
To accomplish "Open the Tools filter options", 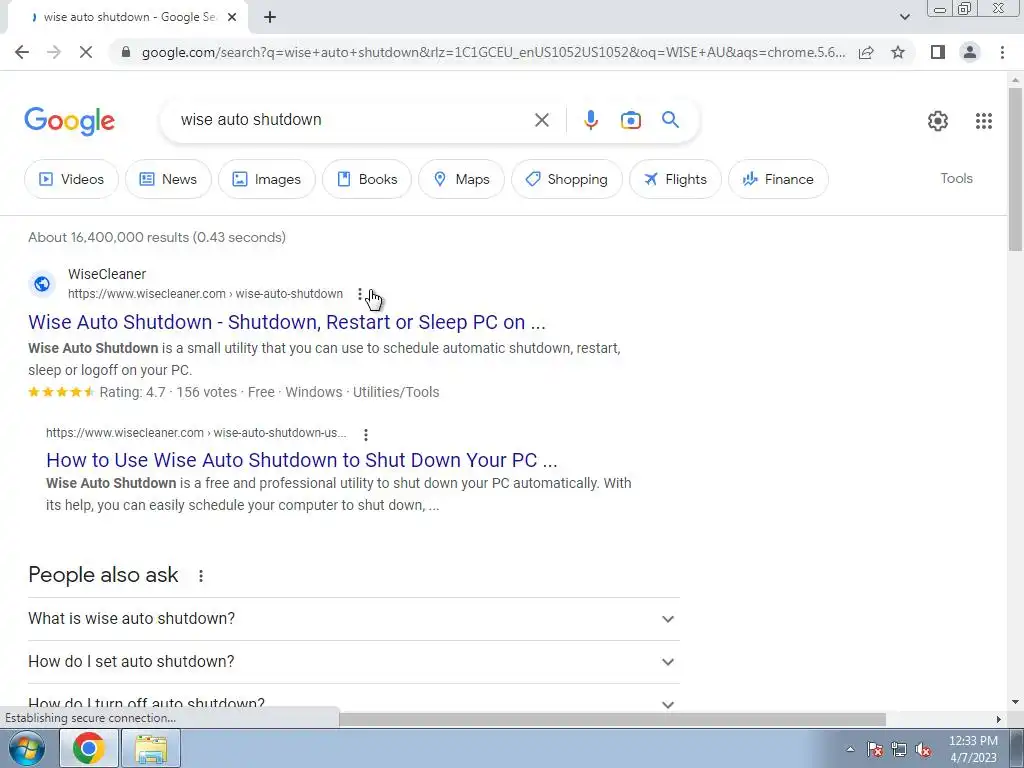I will point(956,178).
